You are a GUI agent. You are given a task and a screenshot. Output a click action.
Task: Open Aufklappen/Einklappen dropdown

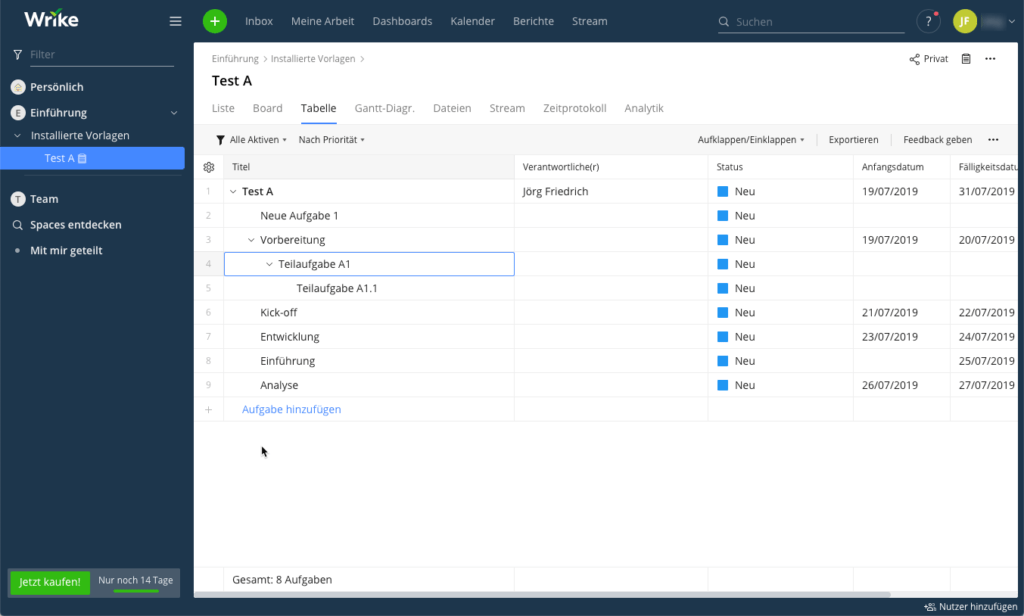coord(751,140)
